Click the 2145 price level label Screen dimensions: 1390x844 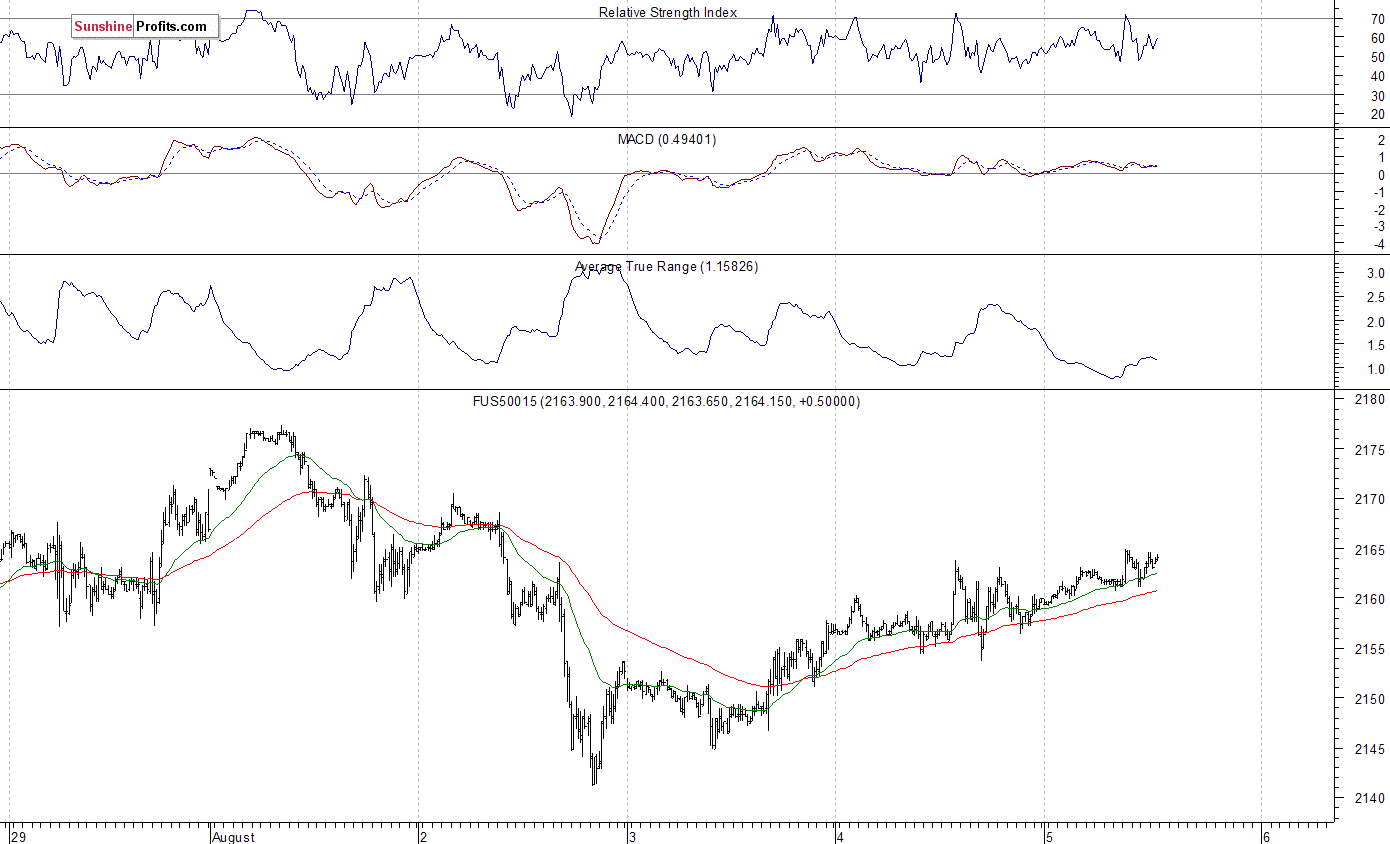1372,749
